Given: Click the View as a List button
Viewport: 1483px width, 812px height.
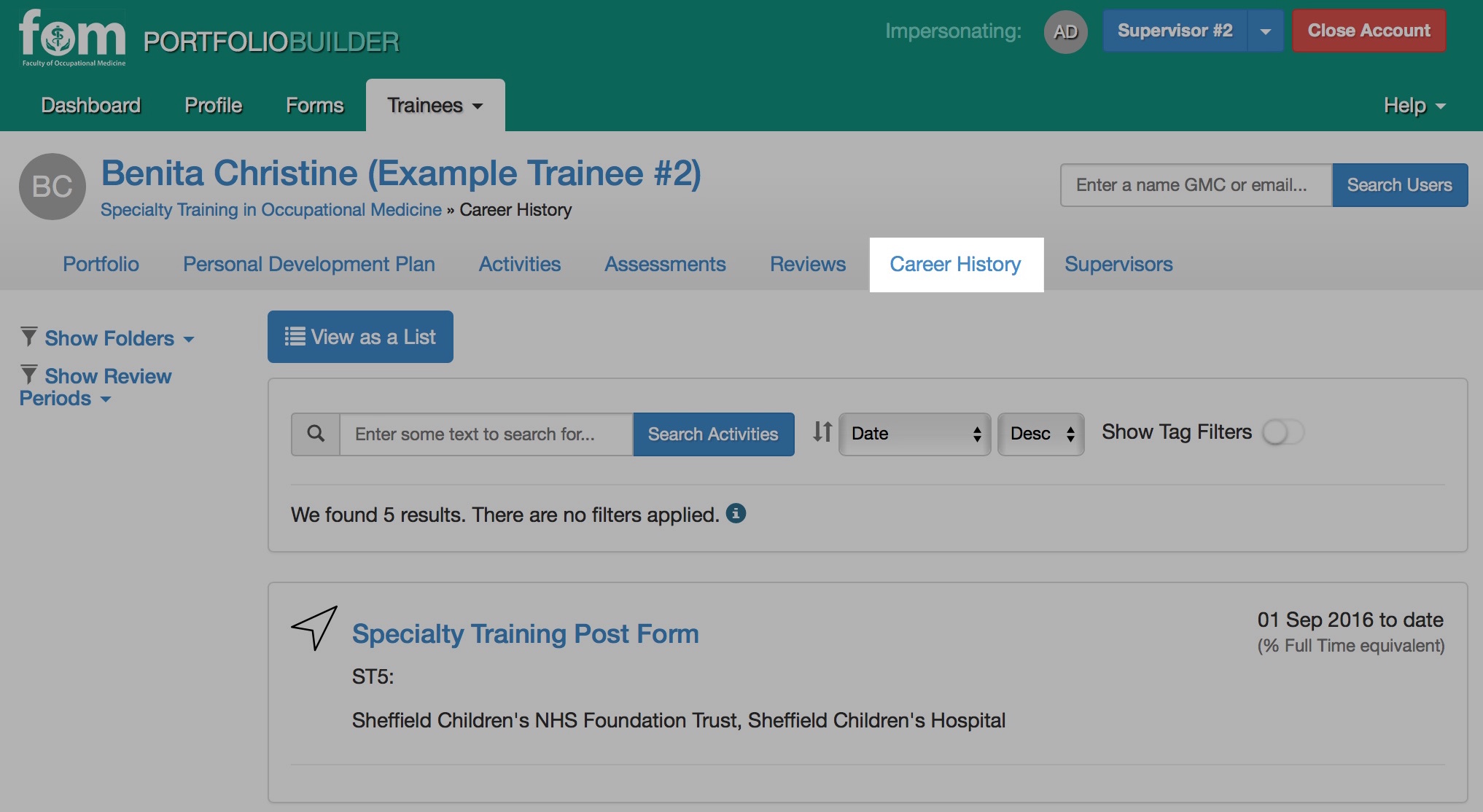Looking at the screenshot, I should (360, 337).
